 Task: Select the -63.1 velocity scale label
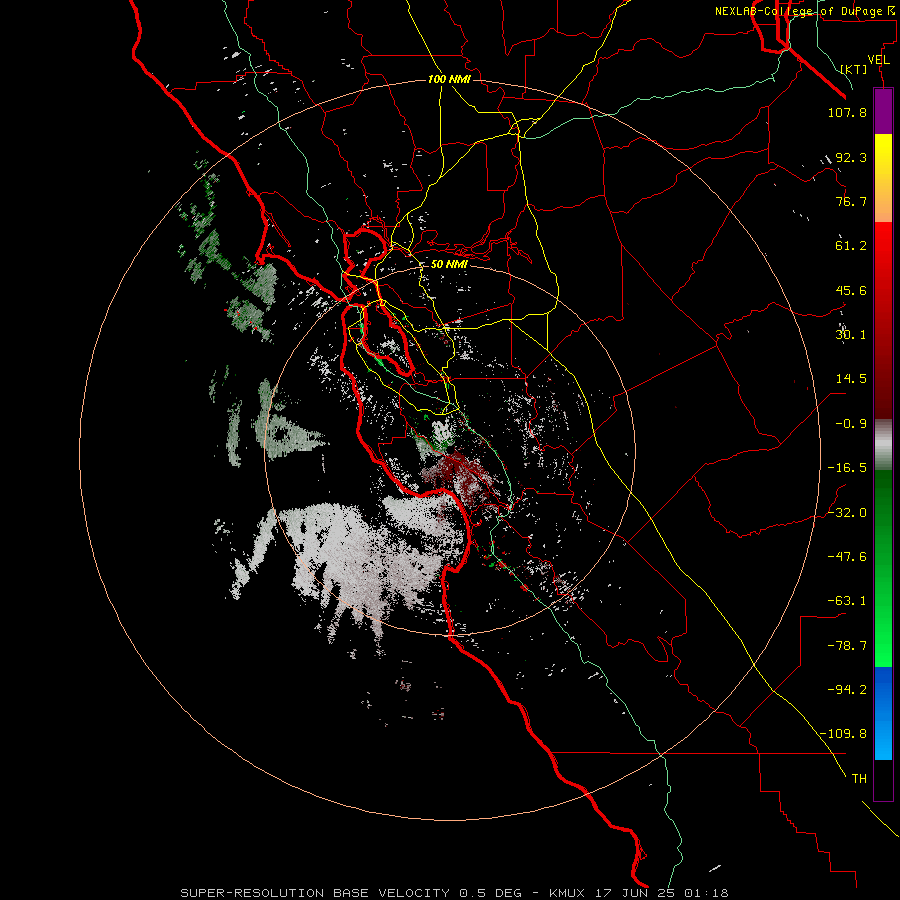pos(847,601)
